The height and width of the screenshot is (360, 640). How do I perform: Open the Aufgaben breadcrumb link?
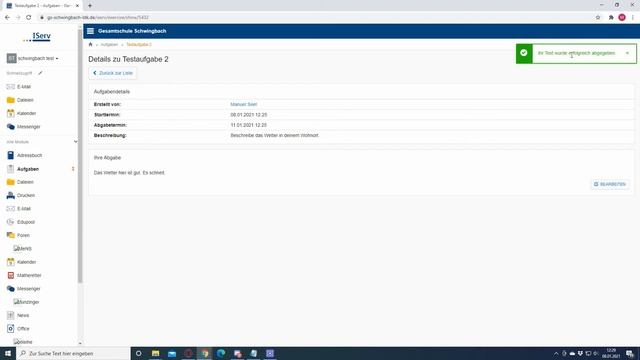[109, 44]
